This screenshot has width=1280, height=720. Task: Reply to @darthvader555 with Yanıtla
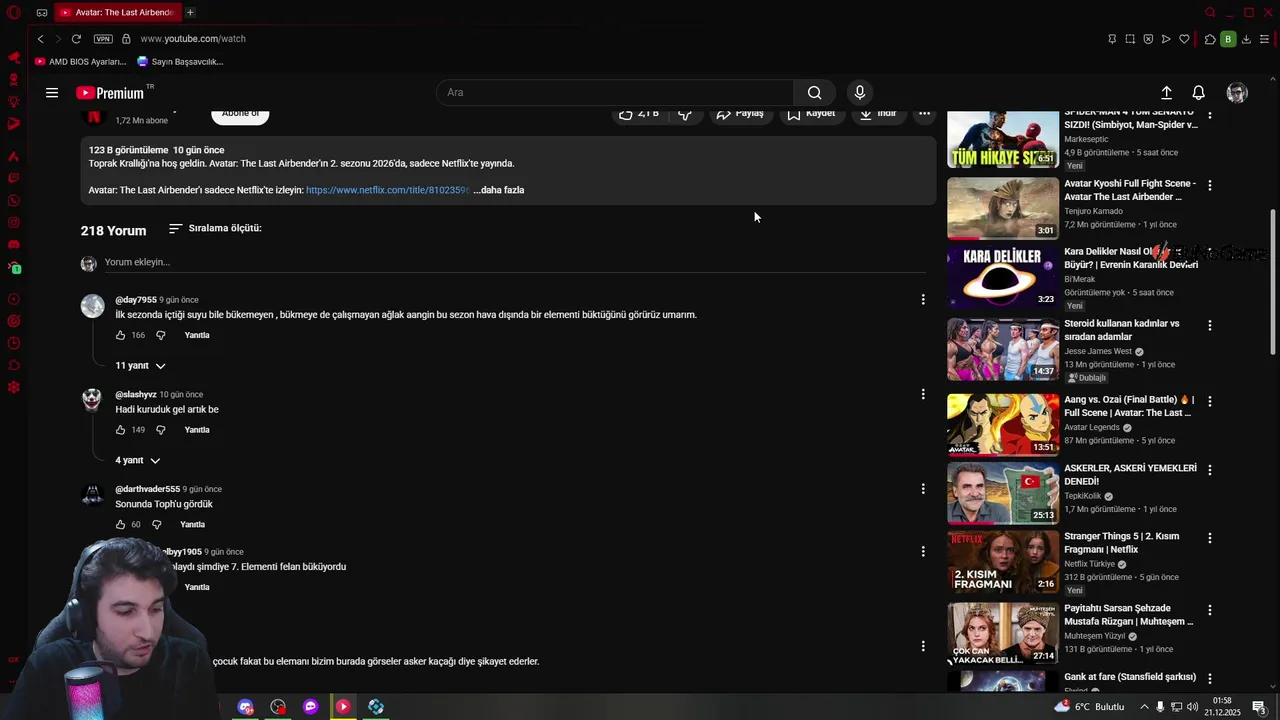click(192, 524)
